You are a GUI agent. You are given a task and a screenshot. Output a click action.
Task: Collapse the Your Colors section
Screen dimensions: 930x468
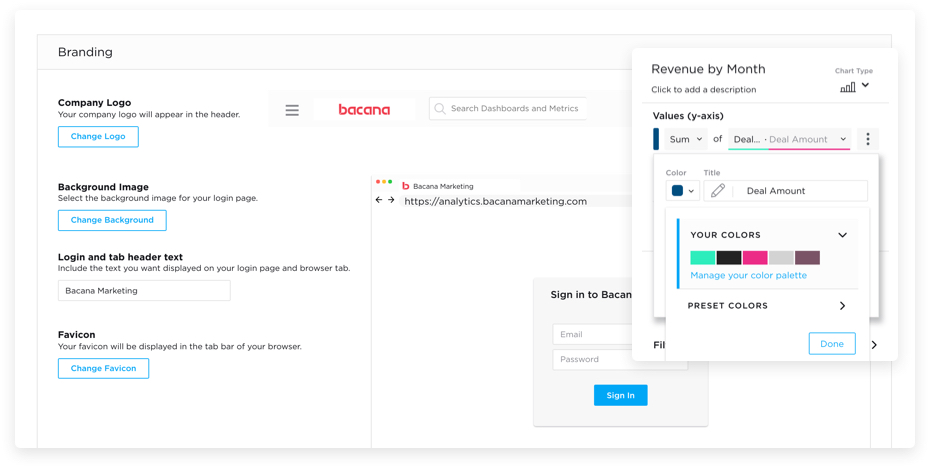842,235
